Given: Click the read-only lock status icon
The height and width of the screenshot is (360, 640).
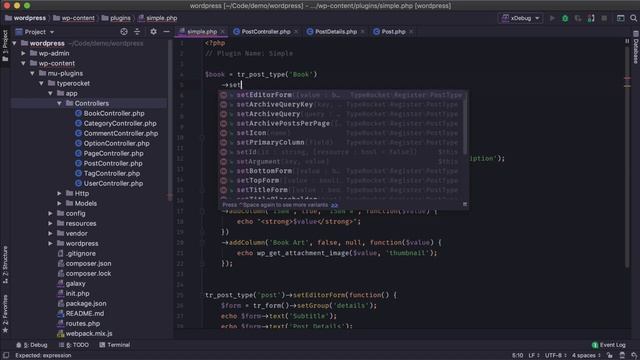Looking at the screenshot, I should coord(609,356).
